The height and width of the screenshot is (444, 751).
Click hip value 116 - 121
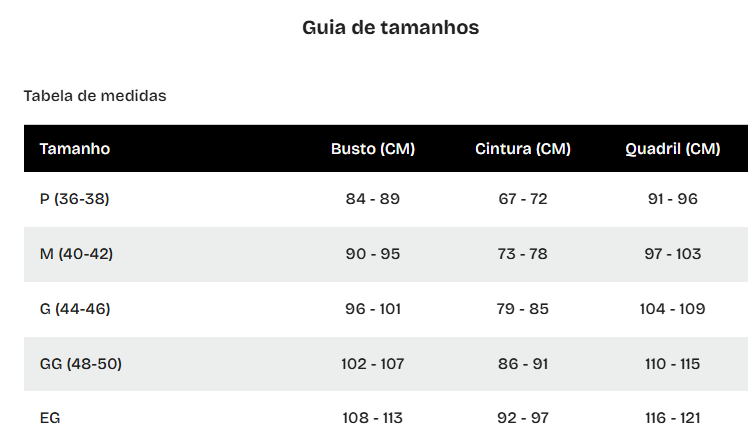click(673, 418)
